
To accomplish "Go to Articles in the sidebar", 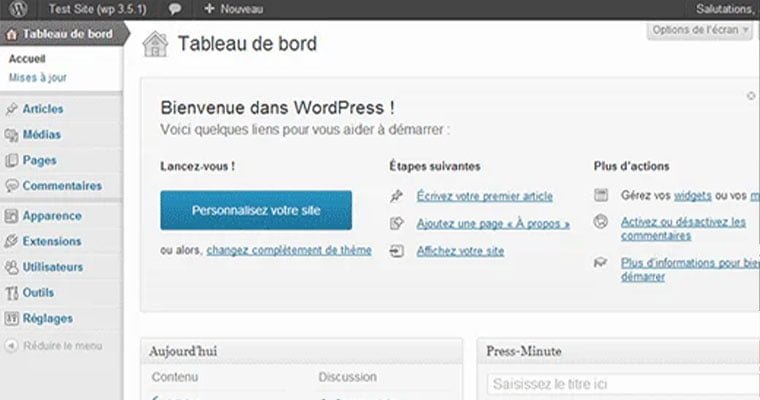I will point(43,109).
